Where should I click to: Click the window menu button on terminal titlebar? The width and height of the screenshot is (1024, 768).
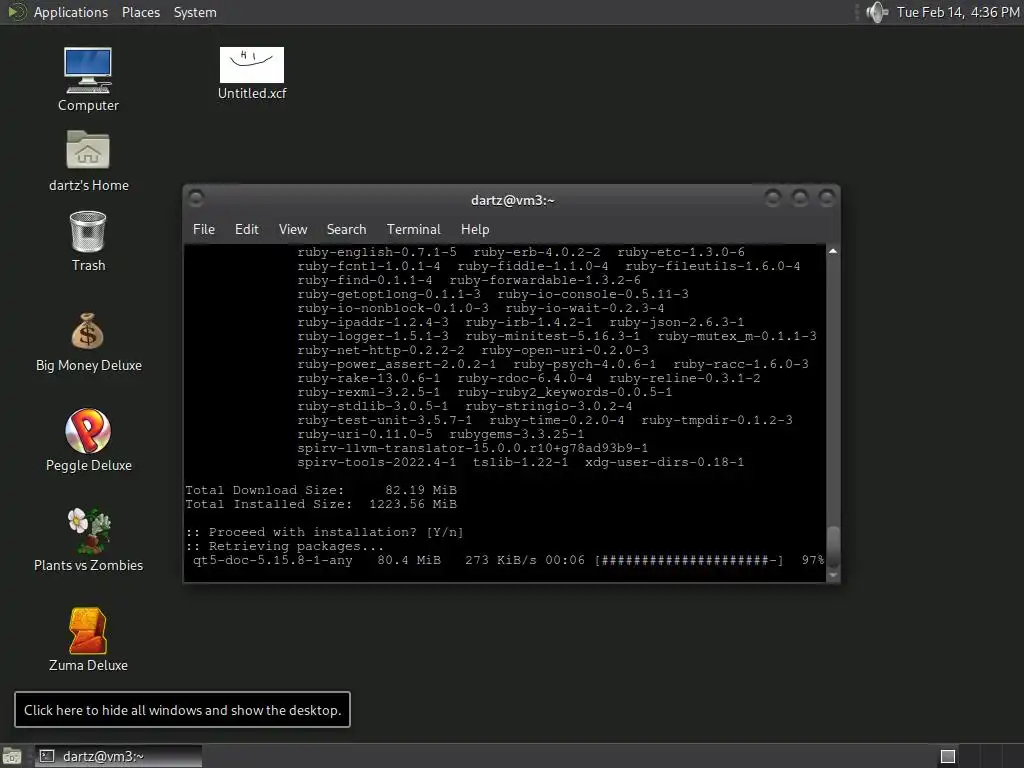point(196,198)
